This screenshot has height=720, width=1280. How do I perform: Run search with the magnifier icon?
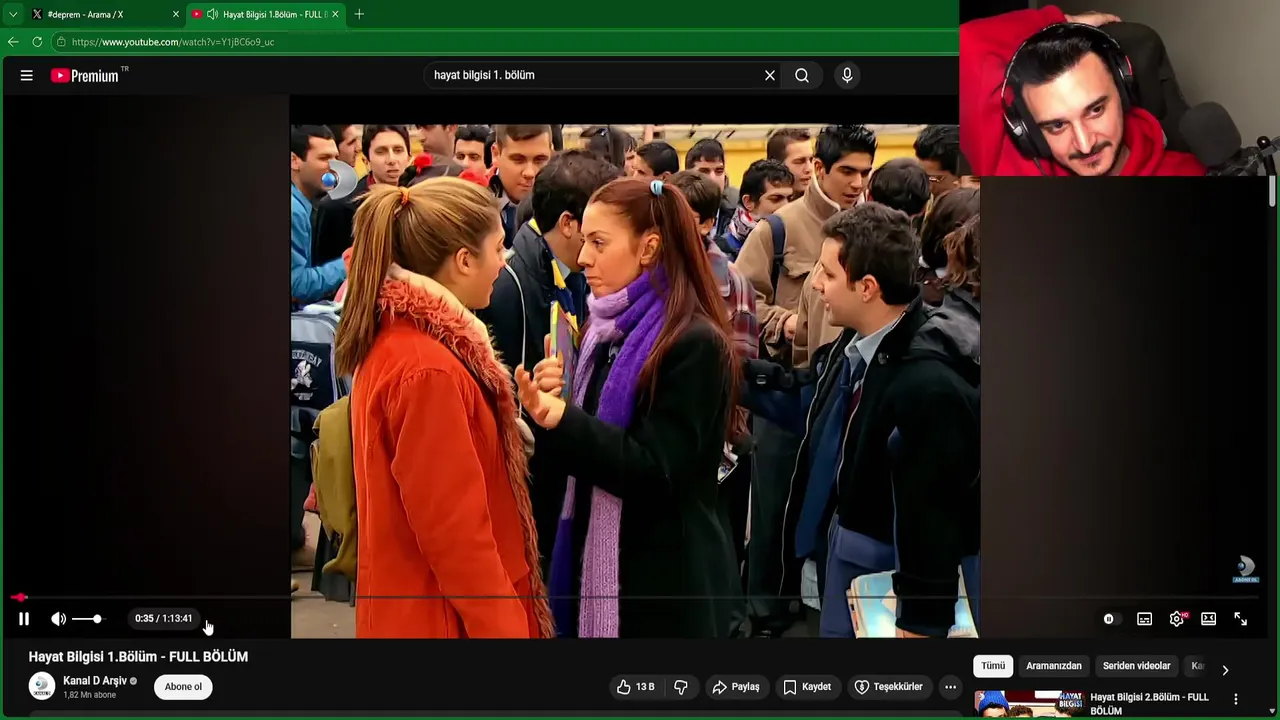click(802, 75)
